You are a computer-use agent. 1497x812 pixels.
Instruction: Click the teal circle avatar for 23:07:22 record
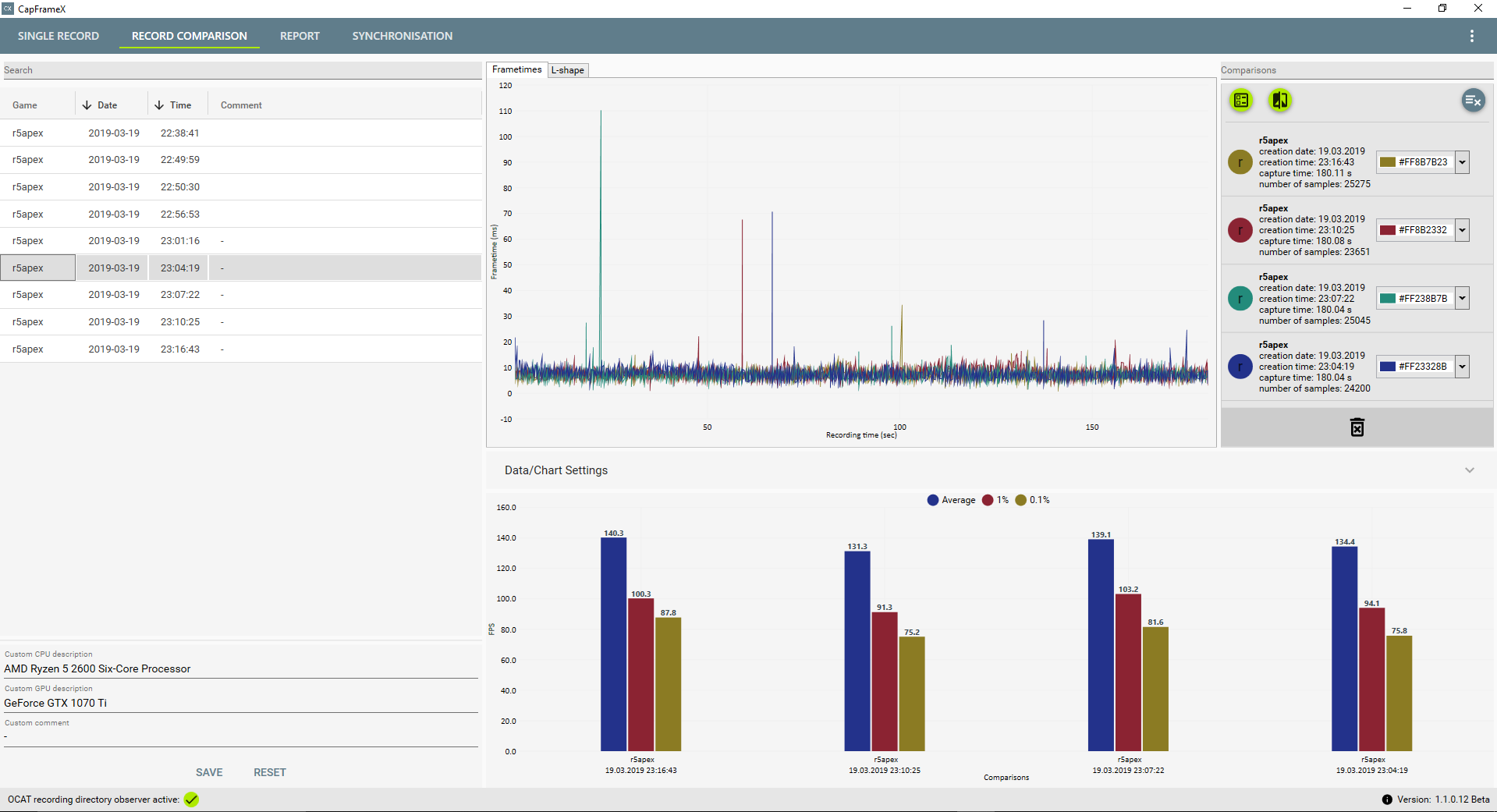tap(1240, 298)
